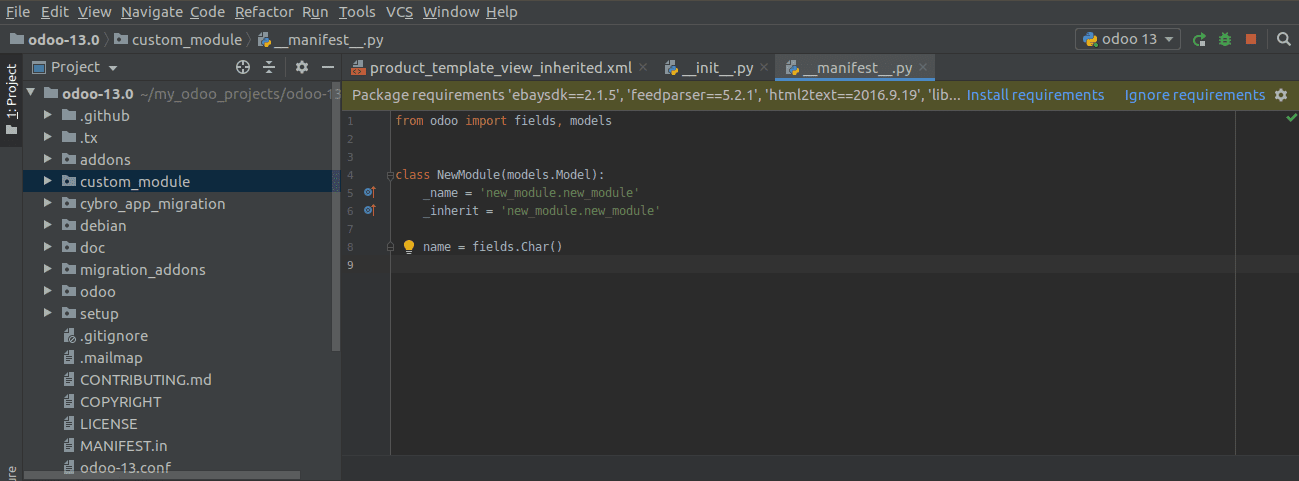
Task: Click Ignore requirements link
Action: 1195,95
